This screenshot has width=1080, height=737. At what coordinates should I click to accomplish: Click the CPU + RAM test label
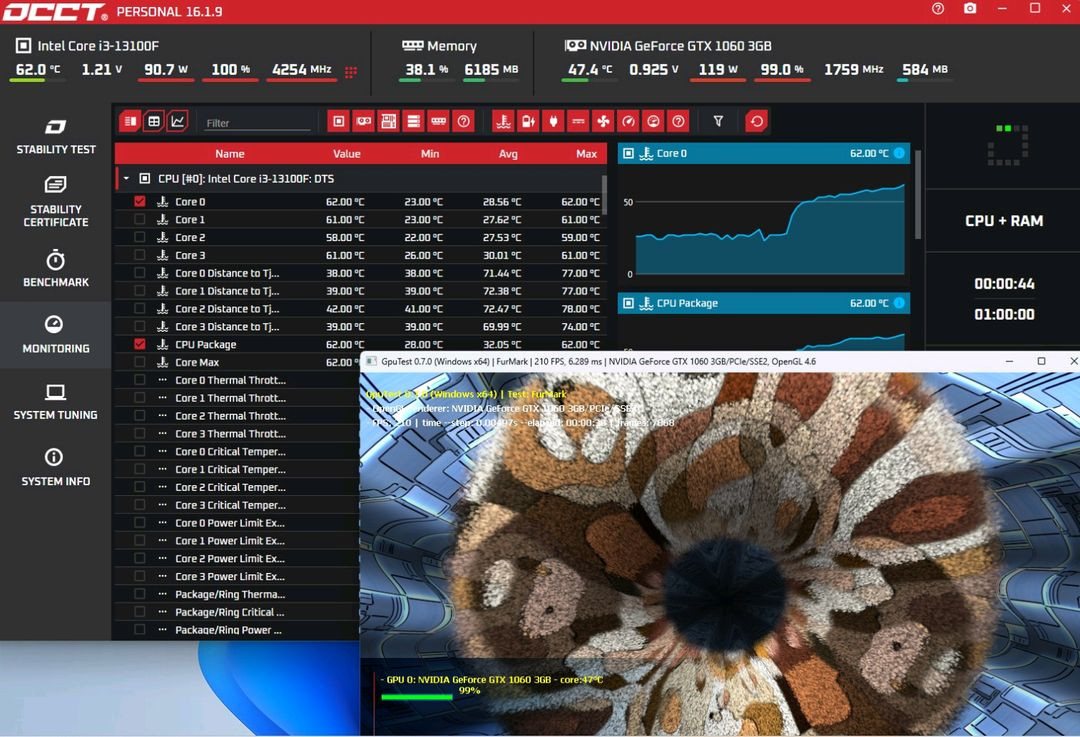pyautogui.click(x=1004, y=221)
